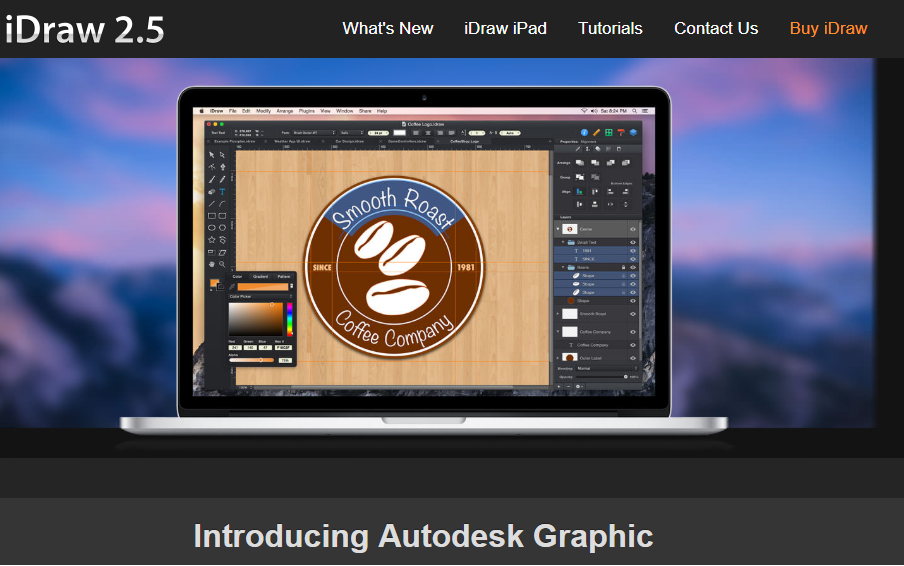
Task: Pick a color with the eyedropper icon
Action: (x=232, y=286)
